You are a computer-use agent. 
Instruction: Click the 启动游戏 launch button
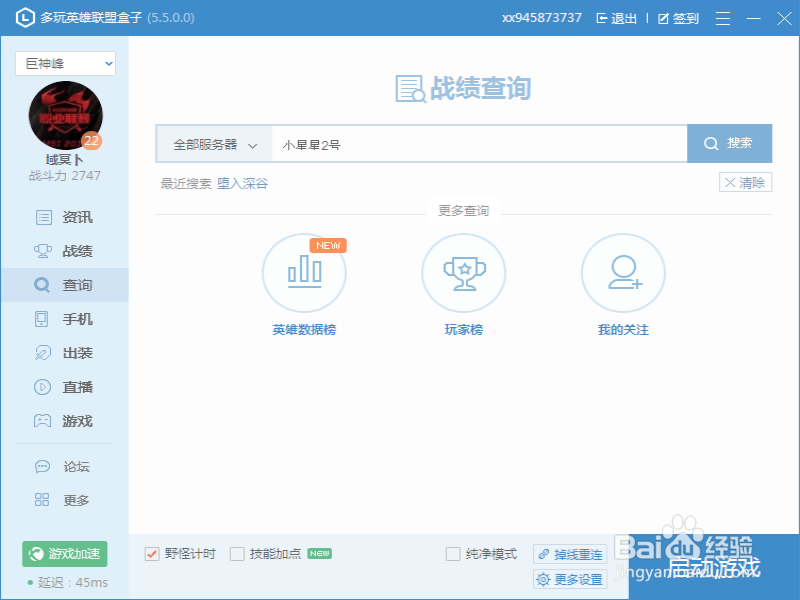714,567
